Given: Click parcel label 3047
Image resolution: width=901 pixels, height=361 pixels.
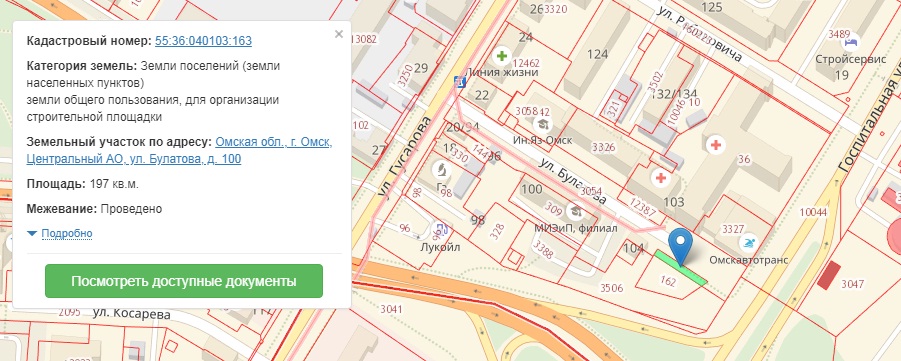Looking at the screenshot, I should coord(853,284).
